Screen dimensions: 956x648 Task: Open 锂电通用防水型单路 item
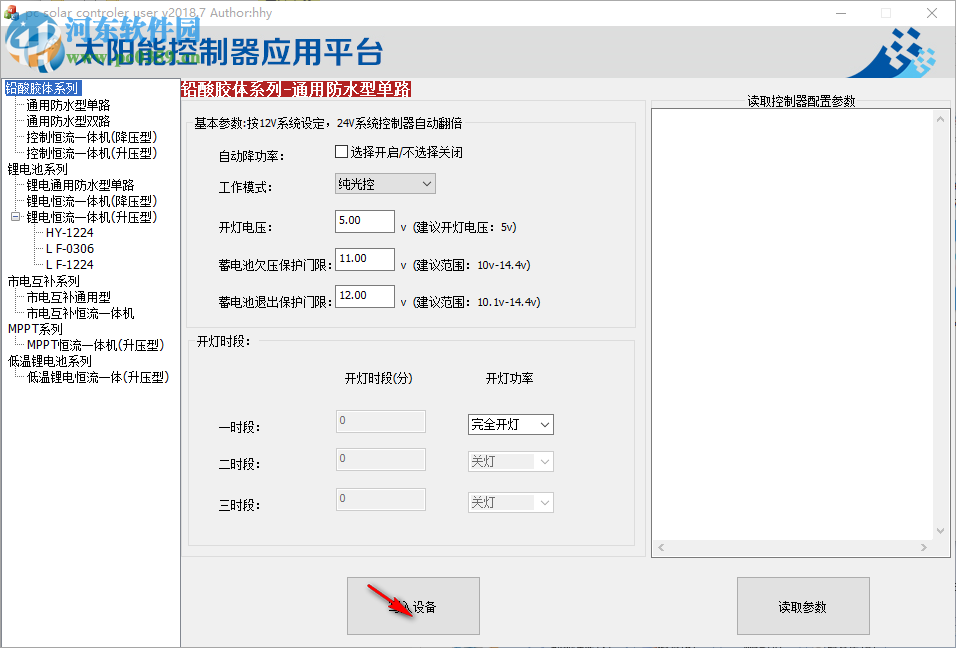tap(80, 185)
